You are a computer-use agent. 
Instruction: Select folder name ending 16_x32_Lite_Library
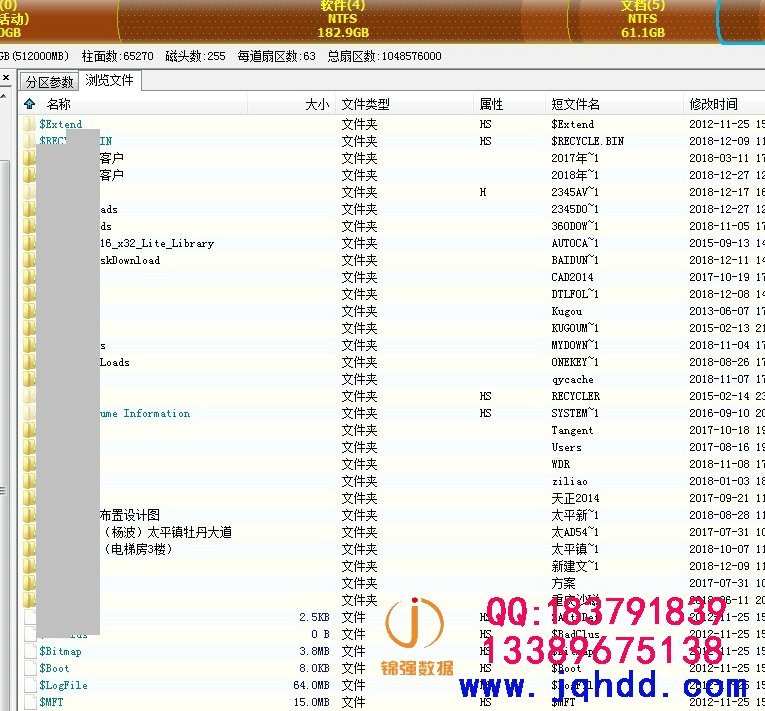click(x=157, y=243)
